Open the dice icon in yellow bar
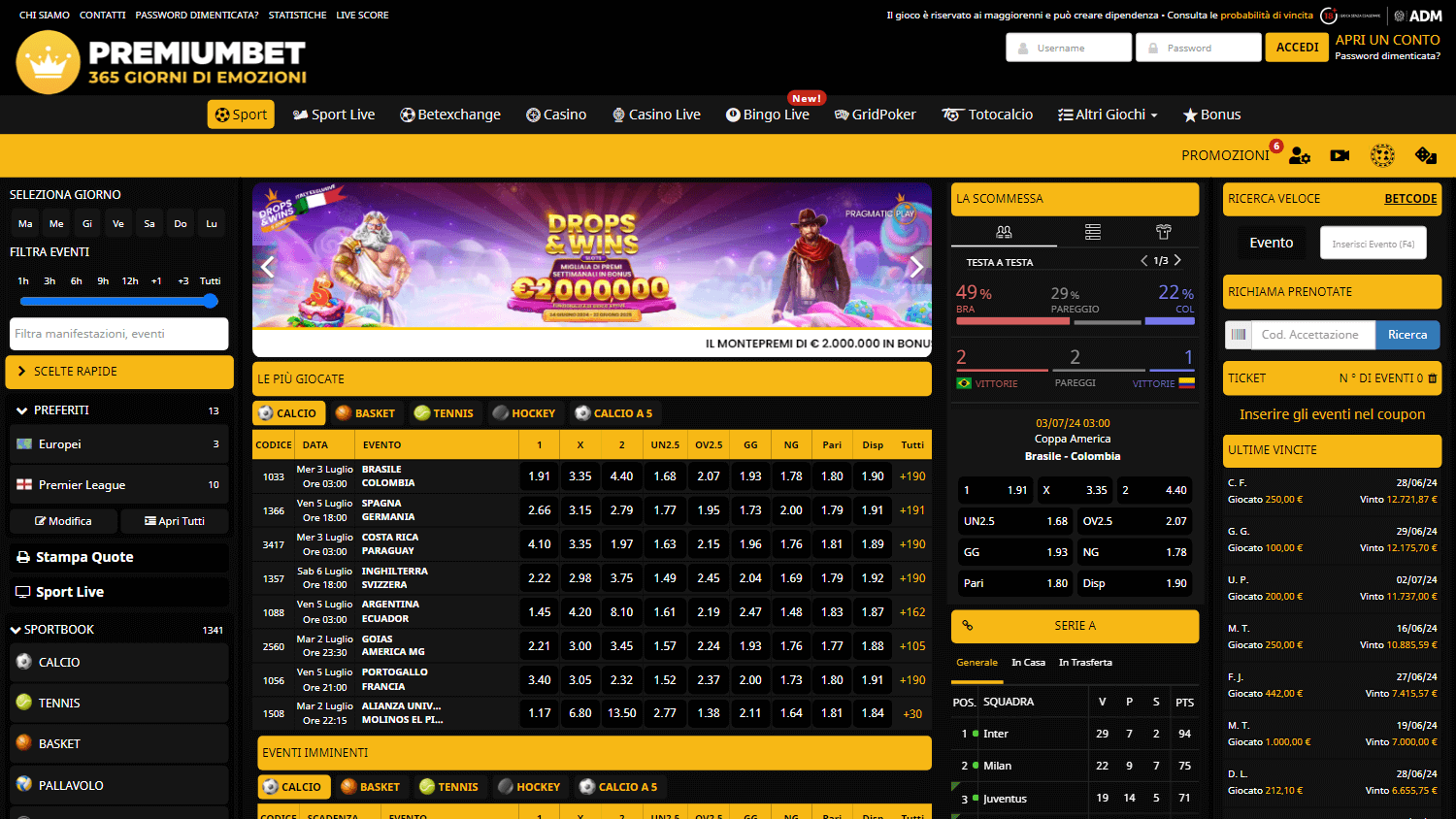The height and width of the screenshot is (819, 1456). pos(1426,155)
